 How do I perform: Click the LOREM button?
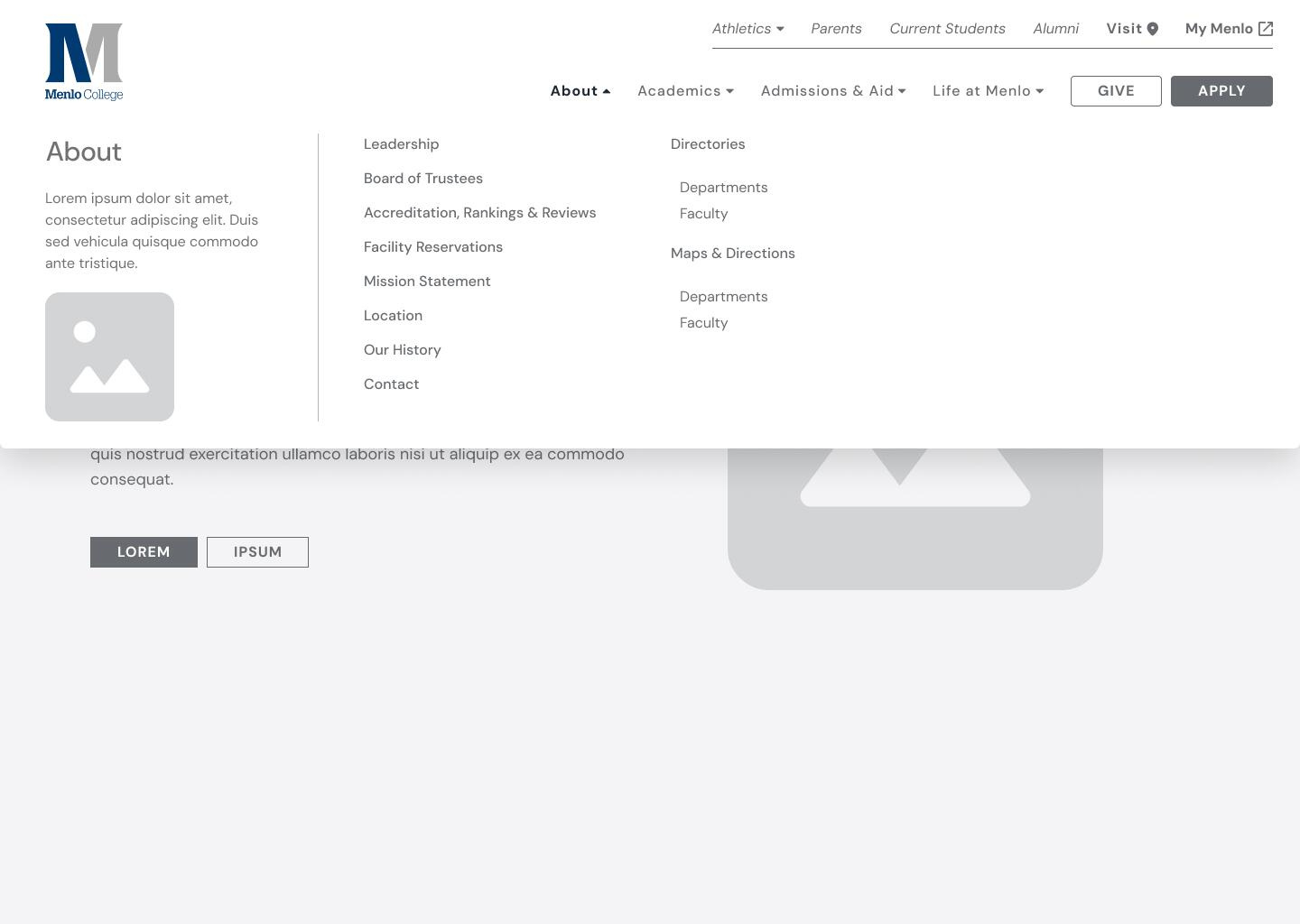pyautogui.click(x=144, y=552)
